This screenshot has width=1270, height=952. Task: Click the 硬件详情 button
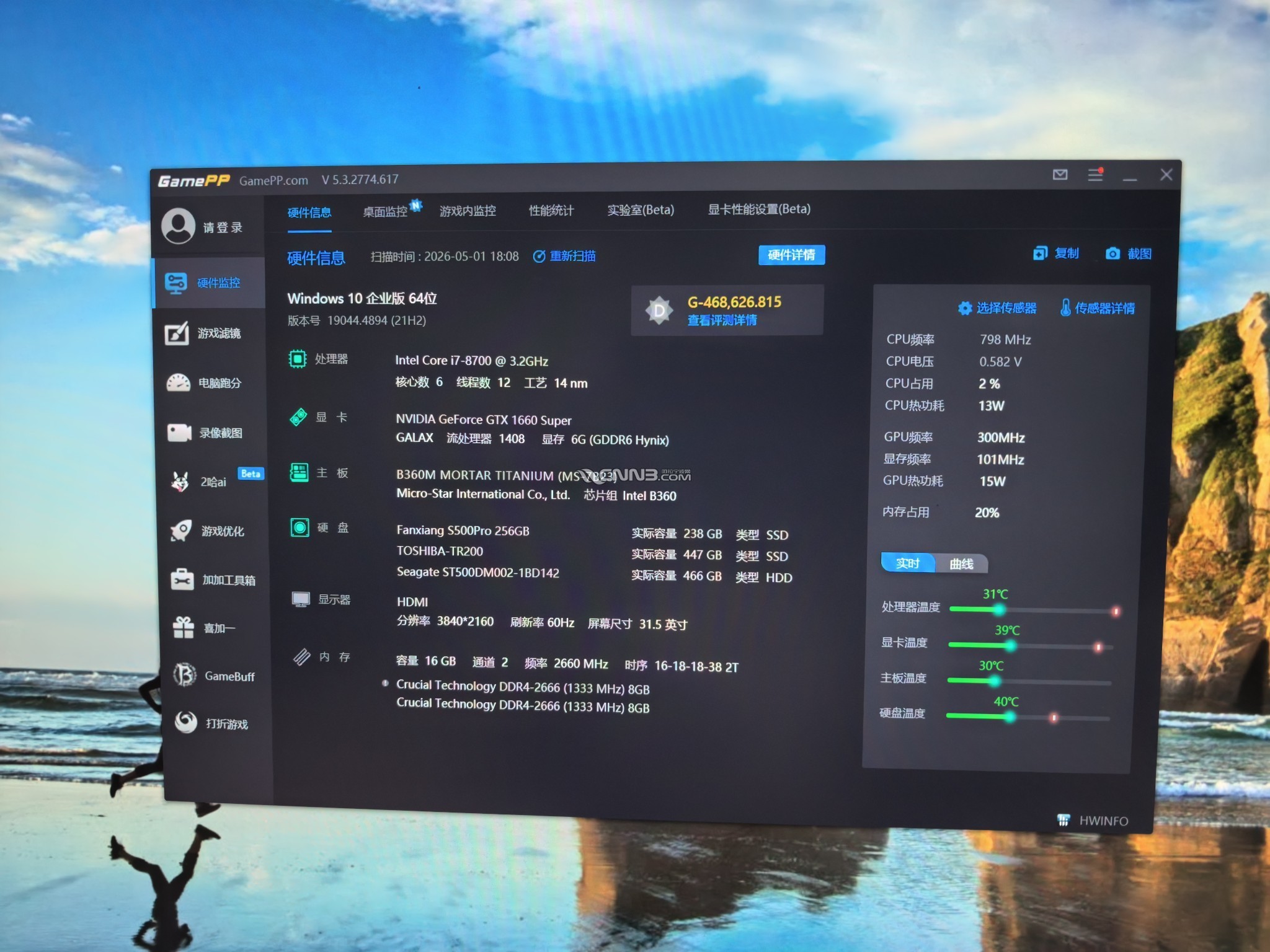(x=792, y=255)
